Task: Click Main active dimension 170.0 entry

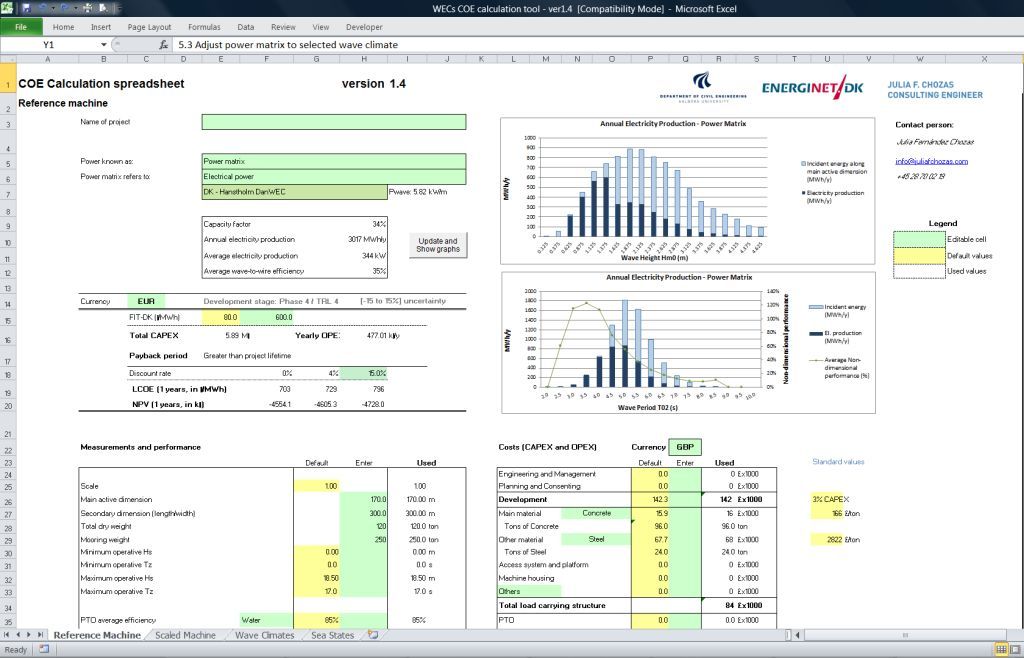Action: [364, 499]
